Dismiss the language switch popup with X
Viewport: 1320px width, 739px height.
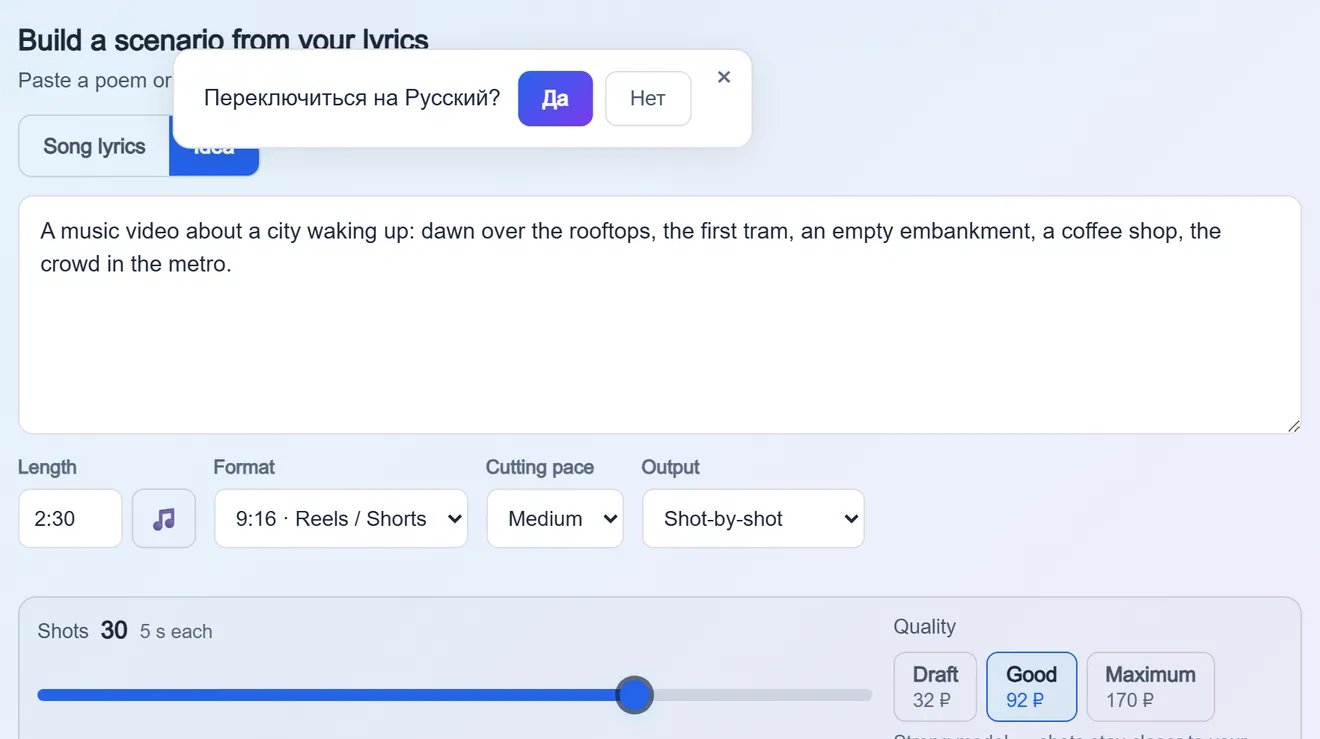pyautogui.click(x=724, y=77)
